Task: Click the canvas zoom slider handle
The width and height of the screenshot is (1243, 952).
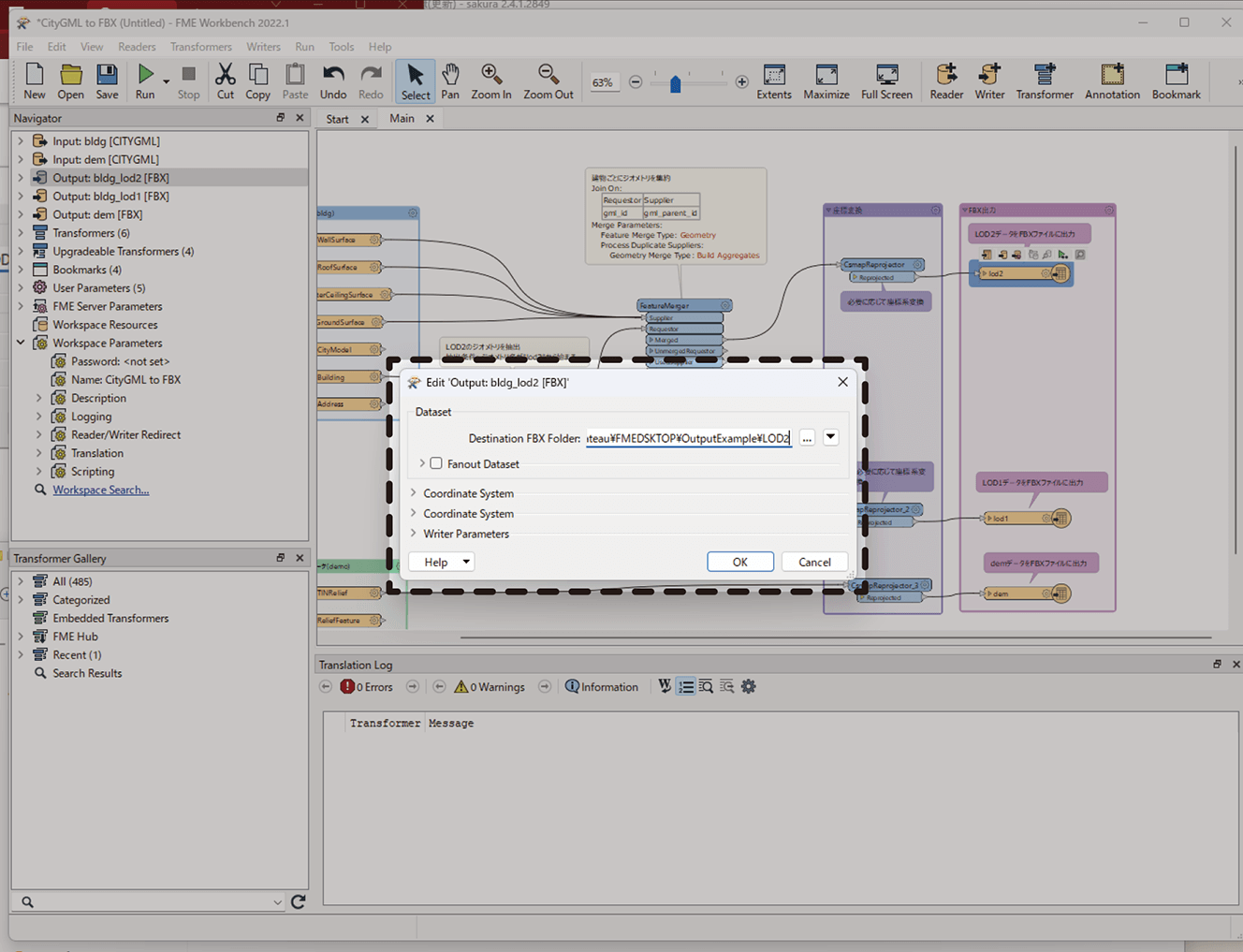Action: (x=675, y=83)
